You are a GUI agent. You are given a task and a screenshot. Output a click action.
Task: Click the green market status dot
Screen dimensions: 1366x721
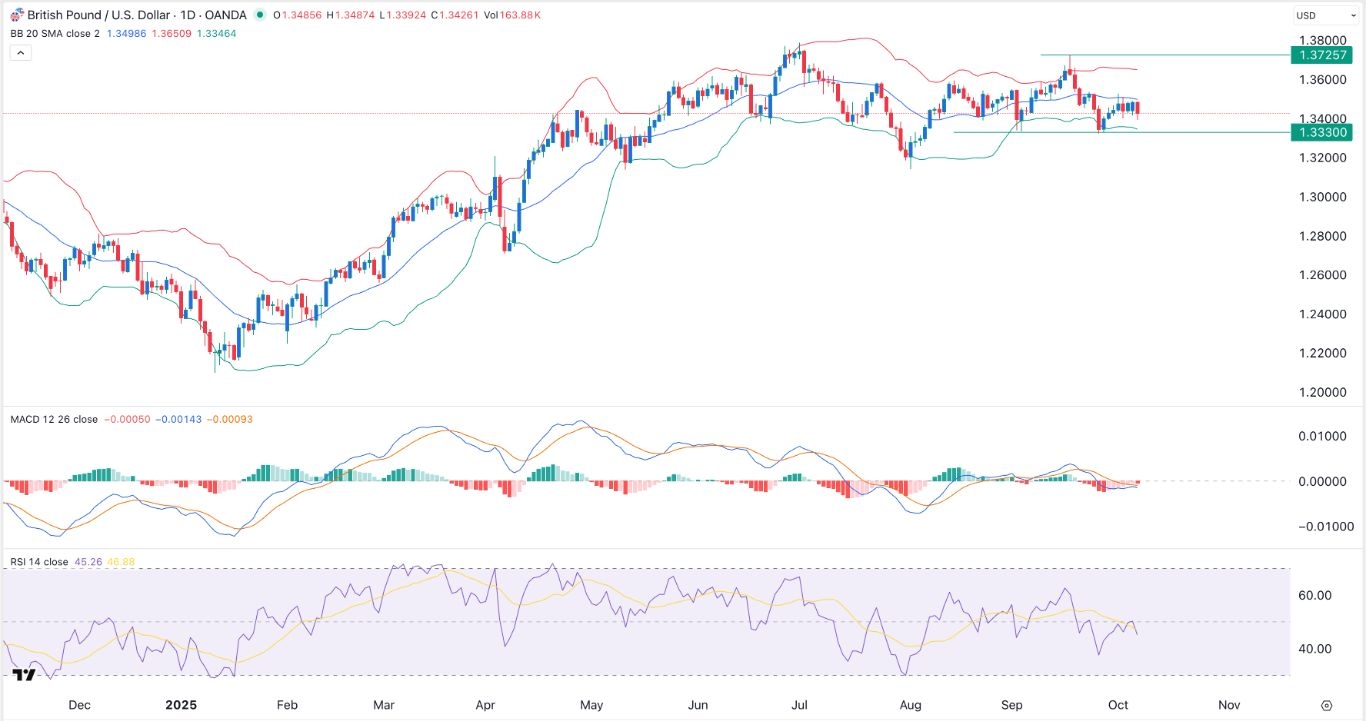260,15
